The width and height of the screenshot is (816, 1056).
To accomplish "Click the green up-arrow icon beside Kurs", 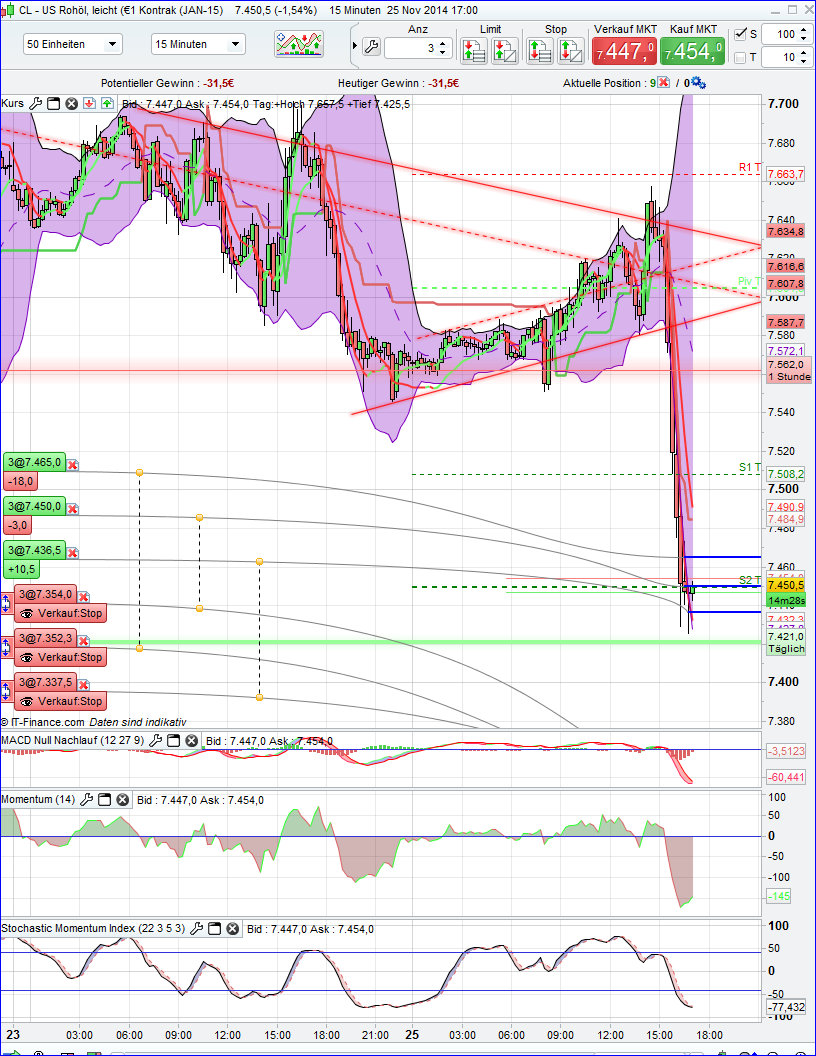I will [x=107, y=103].
